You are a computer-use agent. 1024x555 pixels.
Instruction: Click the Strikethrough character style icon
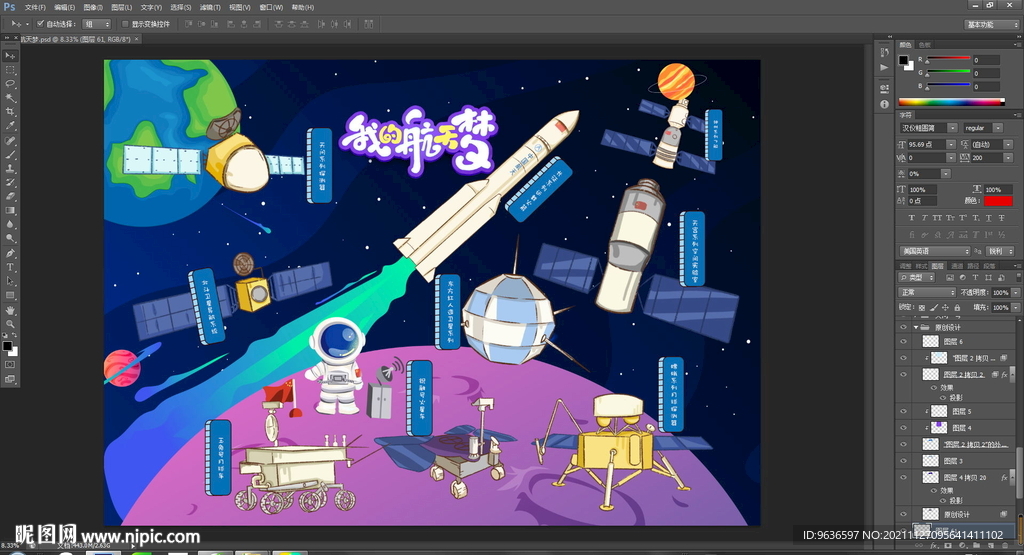click(x=1001, y=218)
